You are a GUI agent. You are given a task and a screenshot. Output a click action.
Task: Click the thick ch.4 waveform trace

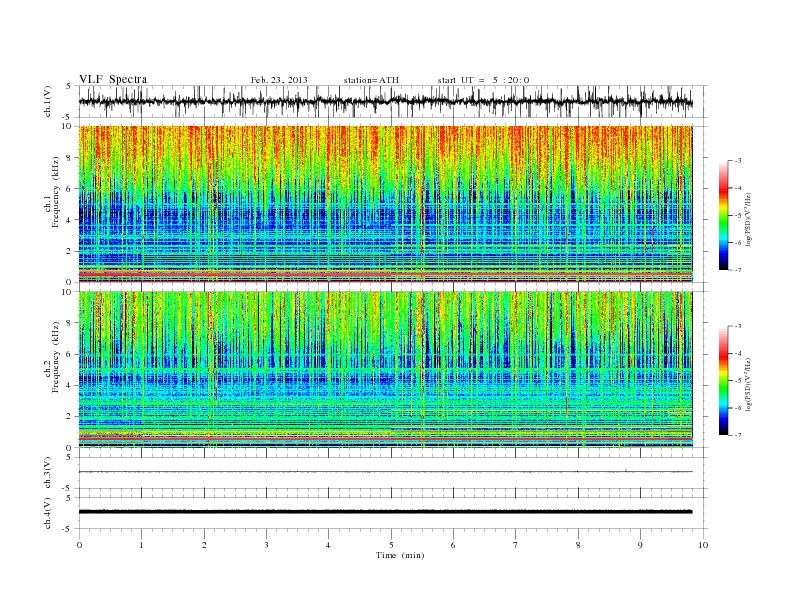pos(385,512)
